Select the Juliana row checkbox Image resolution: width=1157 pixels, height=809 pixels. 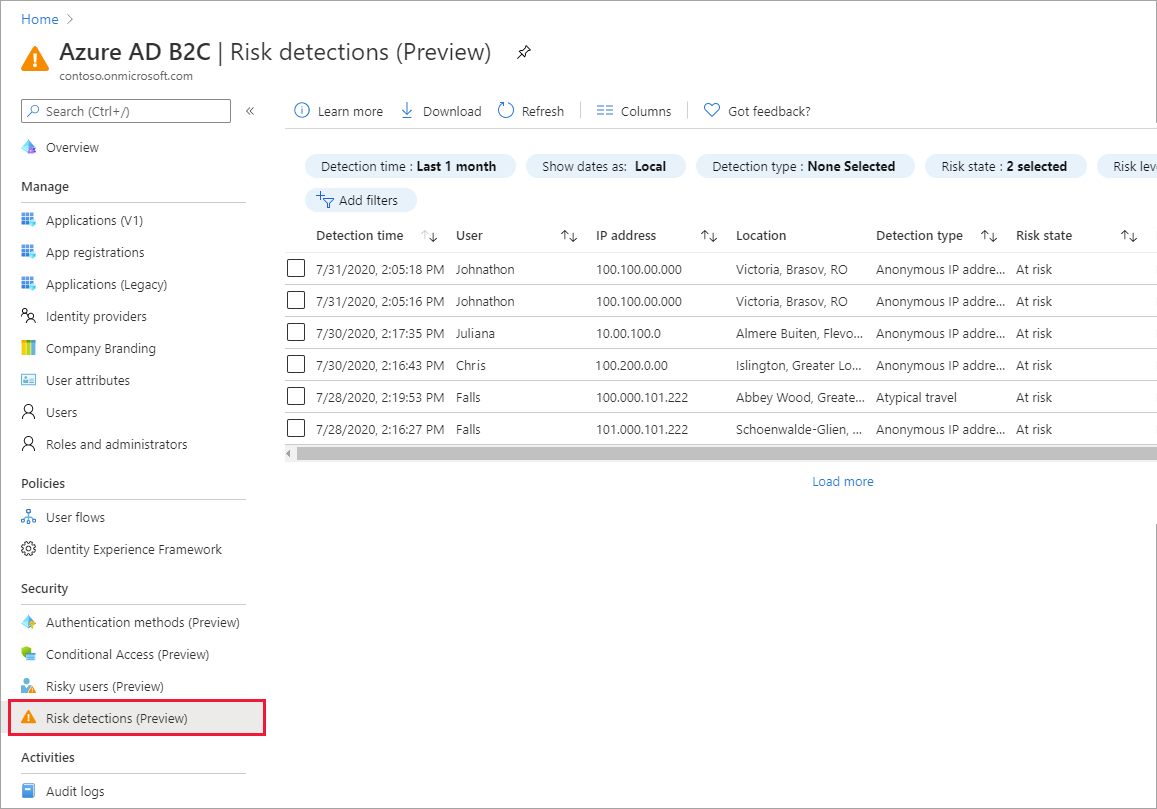[x=296, y=333]
